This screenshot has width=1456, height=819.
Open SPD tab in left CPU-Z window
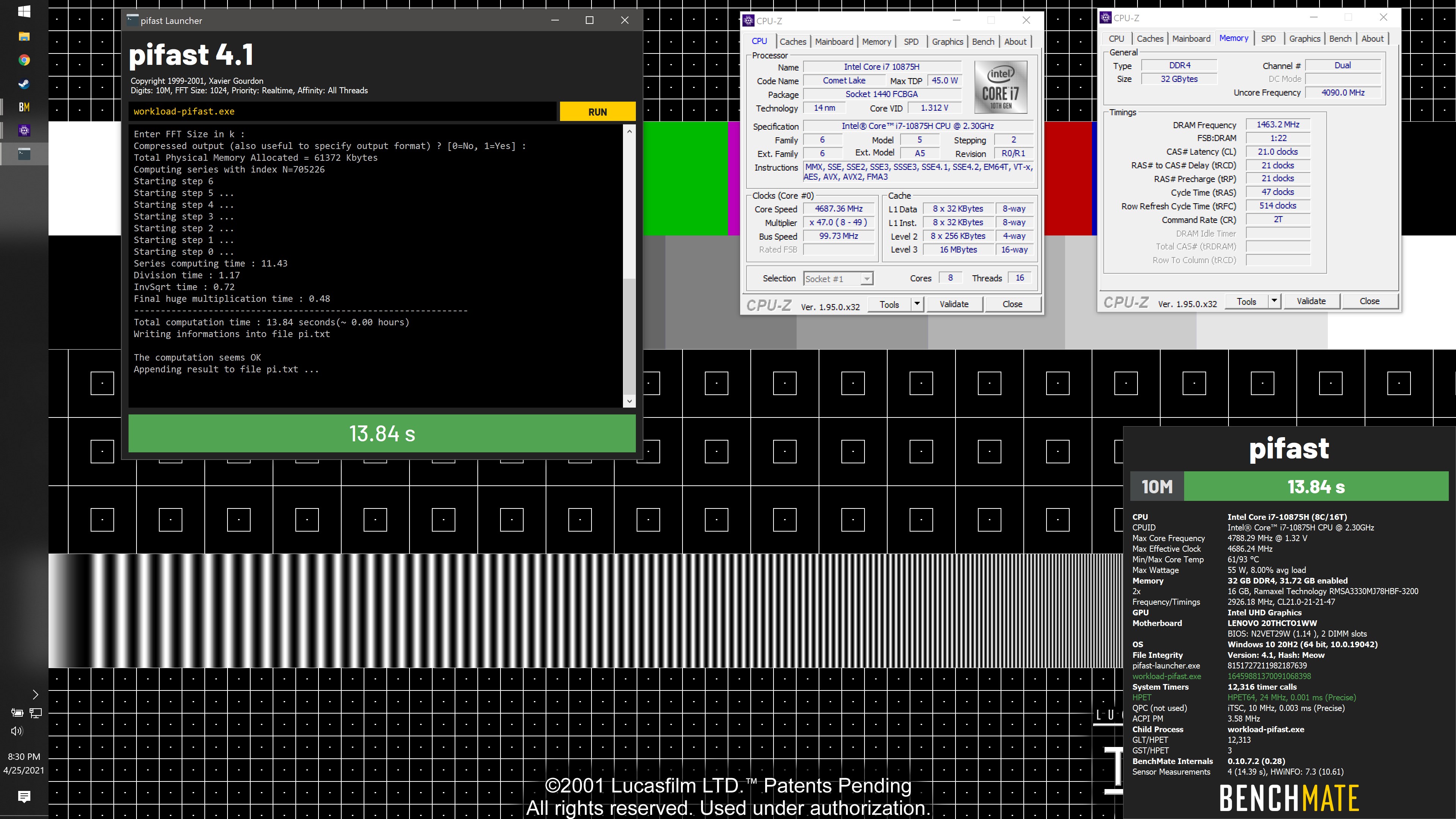click(x=911, y=42)
